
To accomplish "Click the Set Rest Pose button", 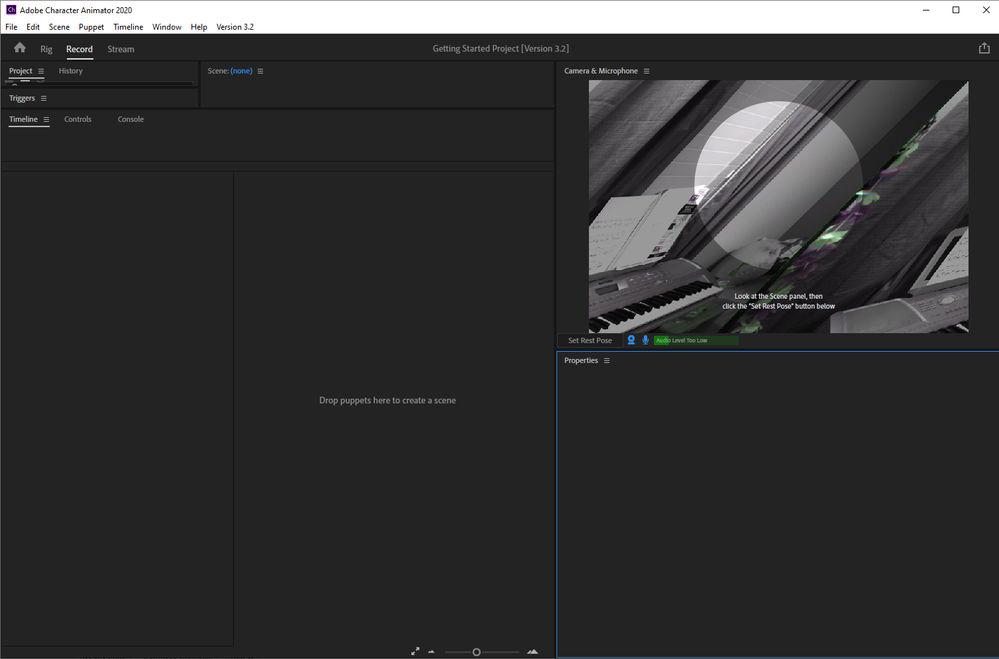I will tap(590, 340).
